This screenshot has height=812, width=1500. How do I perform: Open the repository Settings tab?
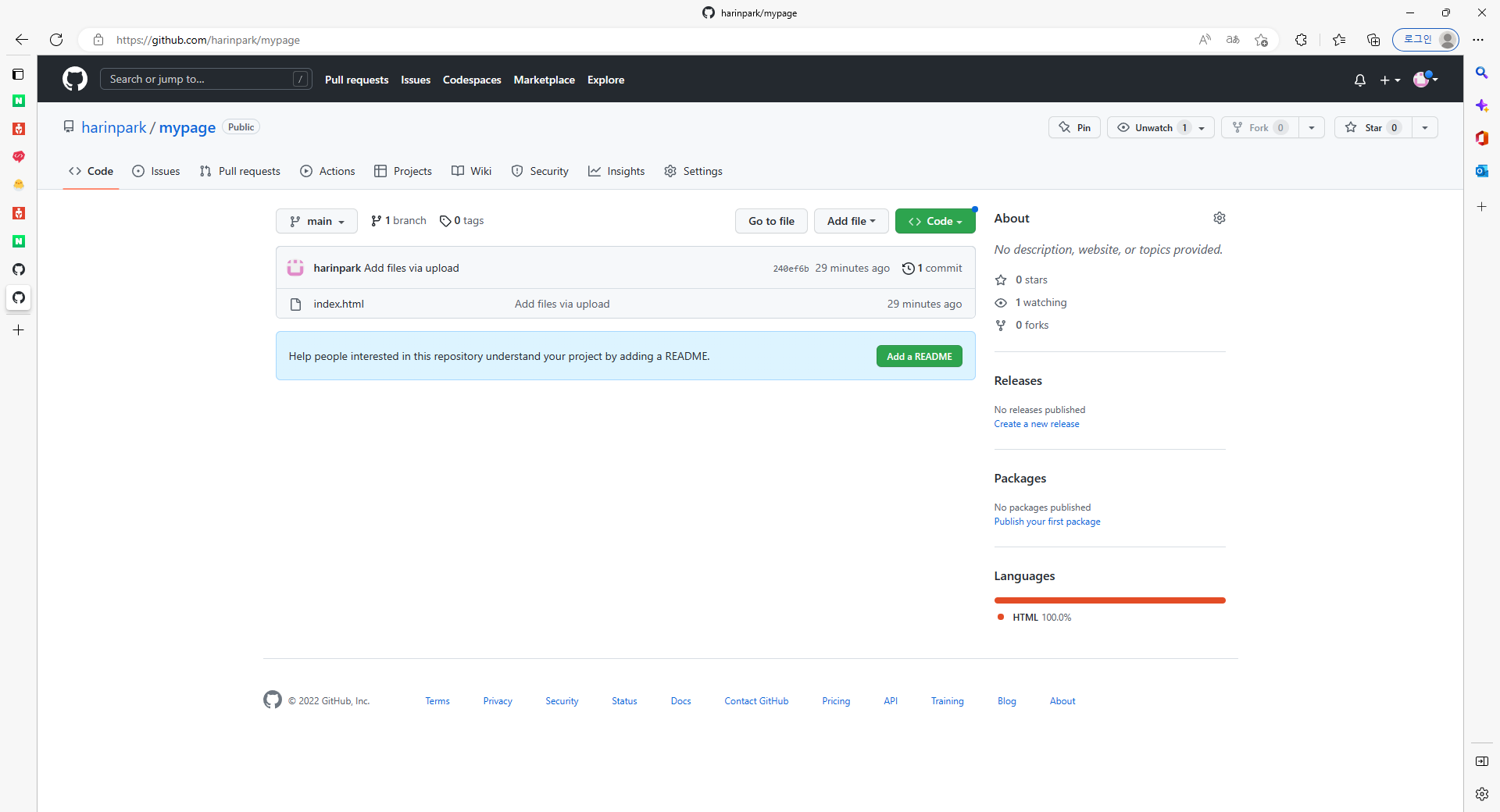pos(693,171)
